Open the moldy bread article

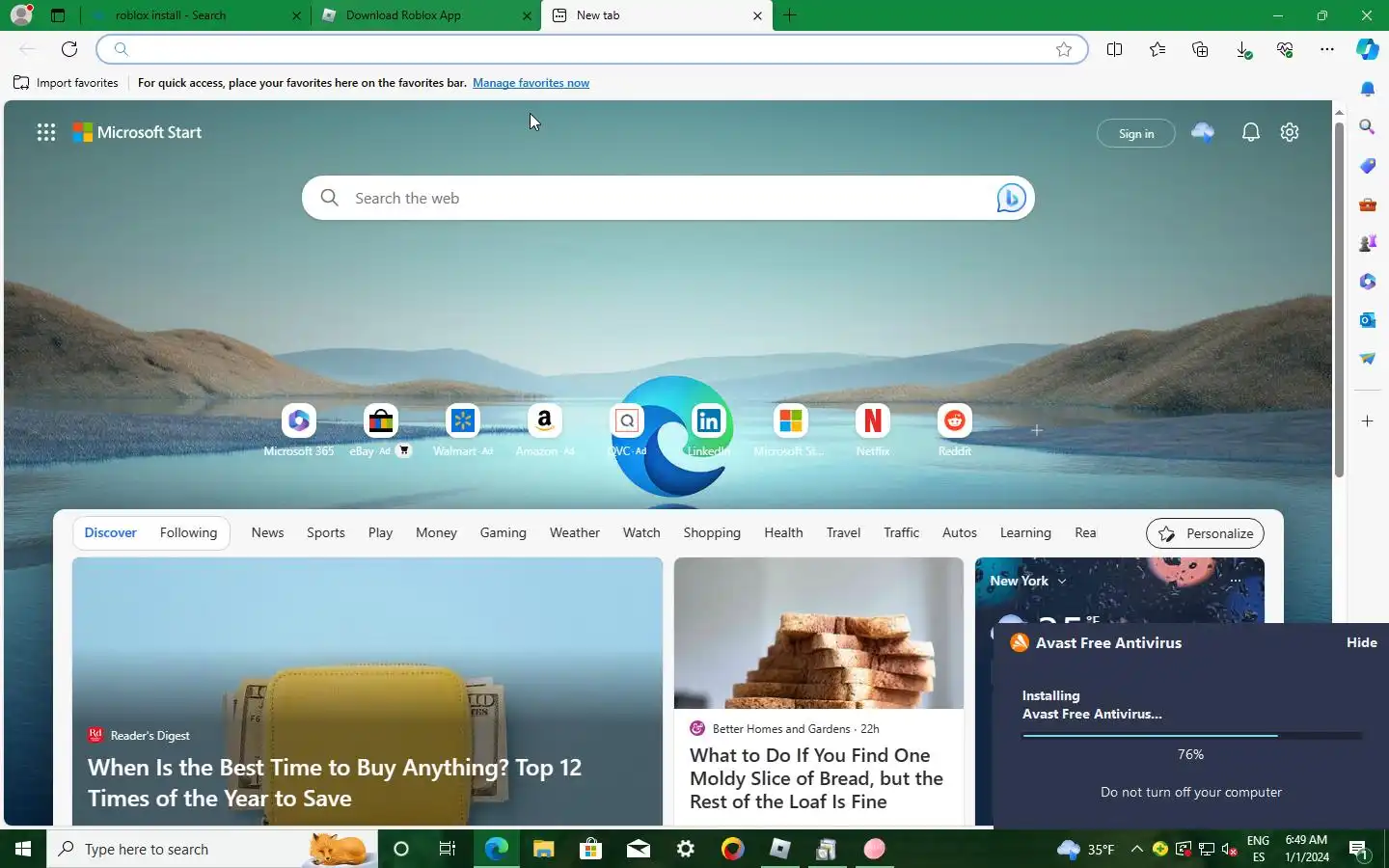point(816,778)
